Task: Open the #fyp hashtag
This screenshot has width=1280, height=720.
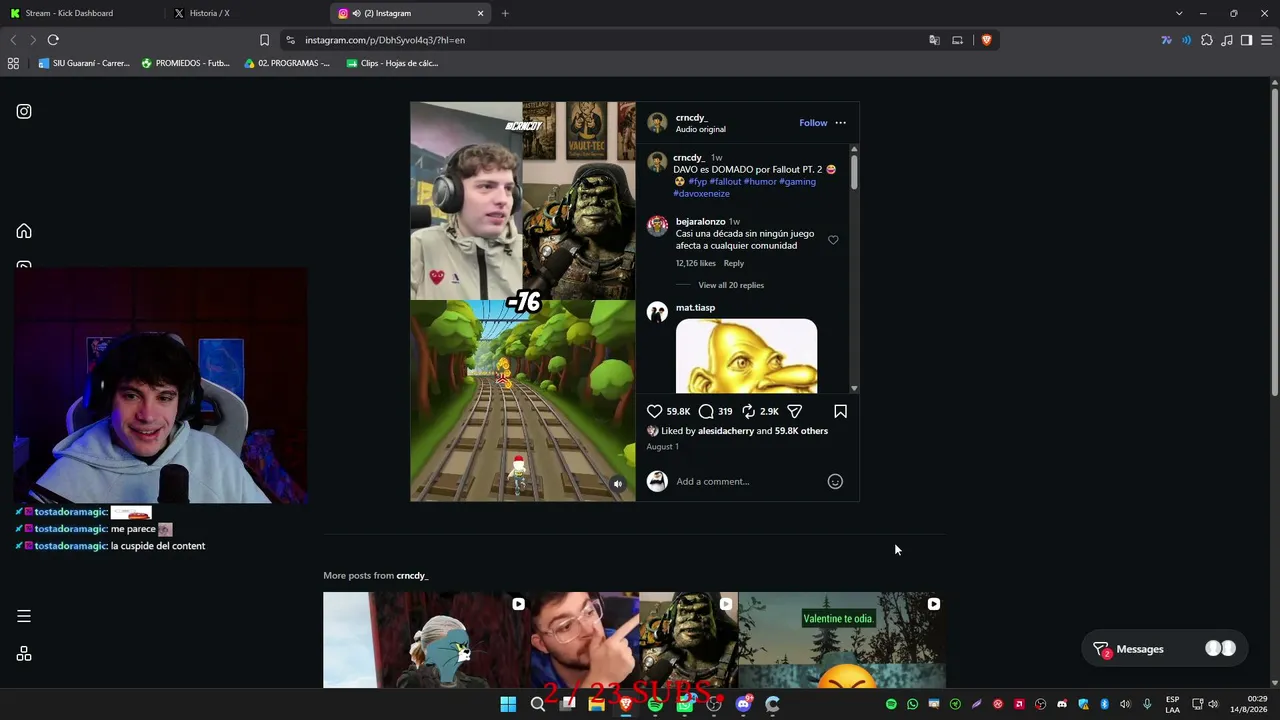Action: tap(698, 181)
